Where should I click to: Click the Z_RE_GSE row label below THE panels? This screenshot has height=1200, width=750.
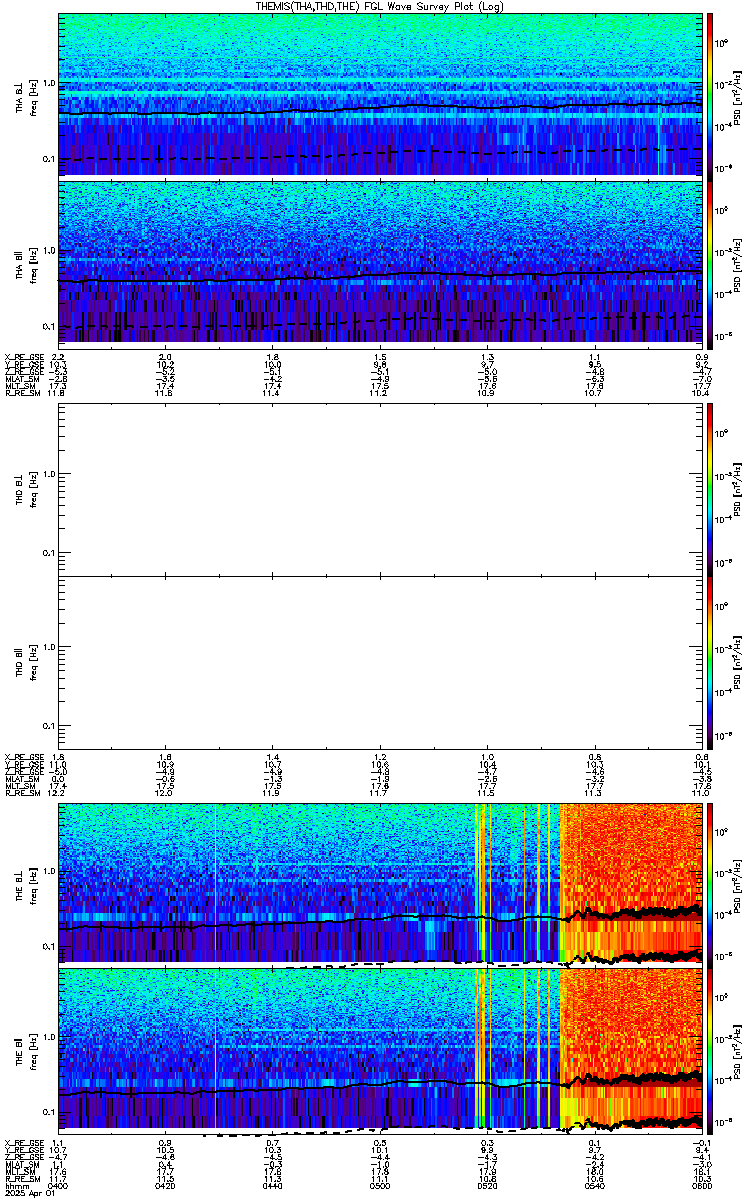[x=22, y=1158]
